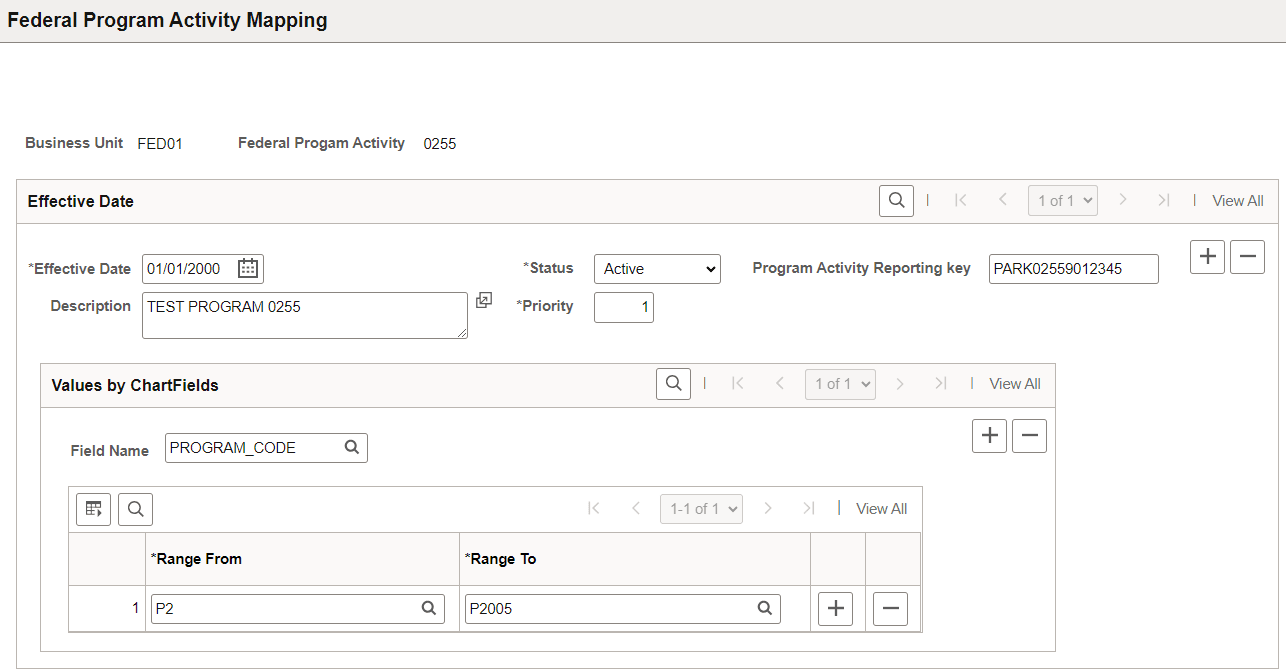This screenshot has height=671, width=1286.
Task: Expand the Description field in modal window
Action: point(484,300)
